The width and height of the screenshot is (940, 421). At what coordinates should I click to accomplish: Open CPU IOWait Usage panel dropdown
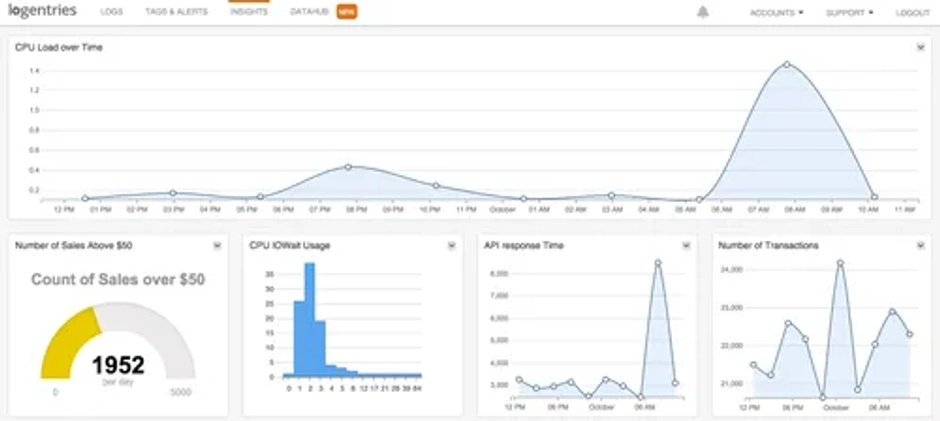(x=452, y=245)
